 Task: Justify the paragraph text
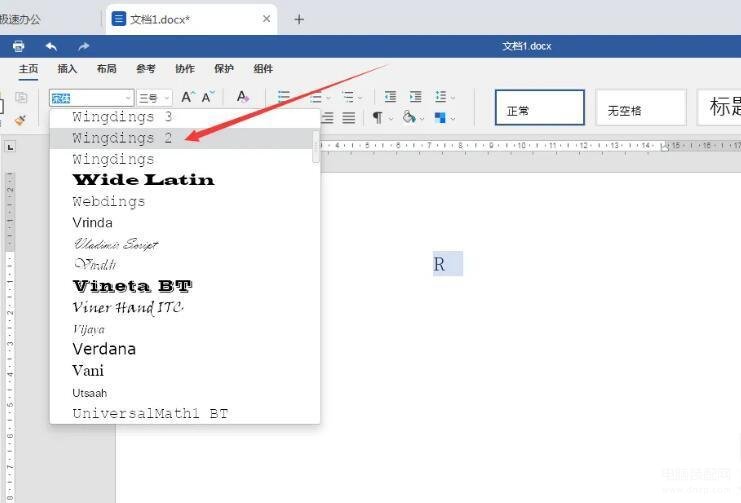point(349,118)
